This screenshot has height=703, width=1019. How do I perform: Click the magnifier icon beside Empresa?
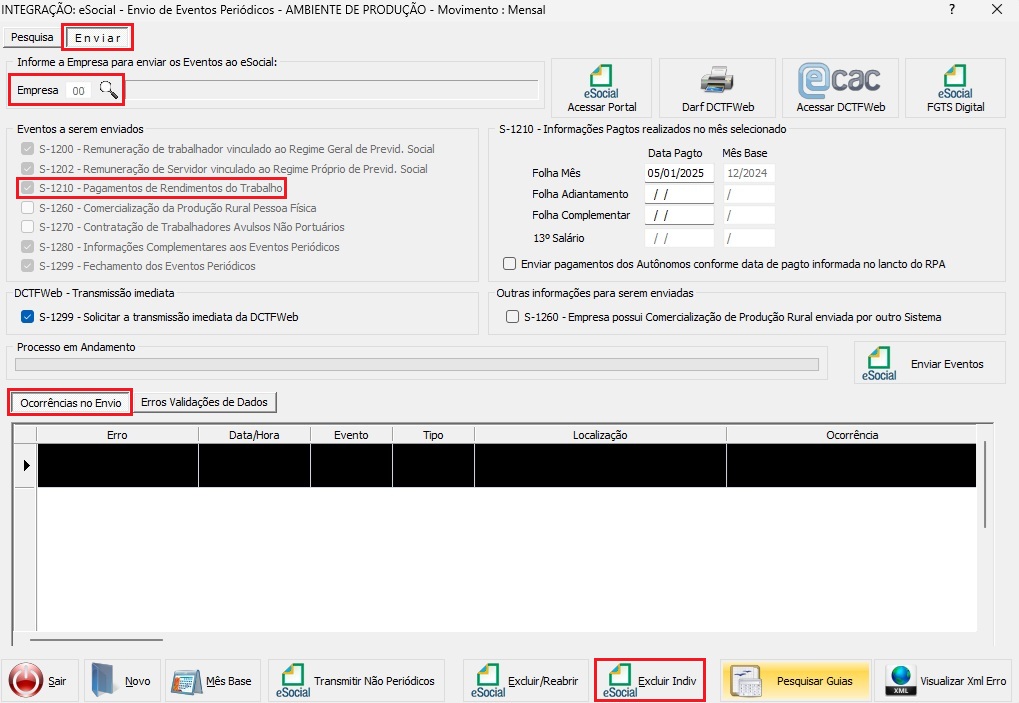108,90
